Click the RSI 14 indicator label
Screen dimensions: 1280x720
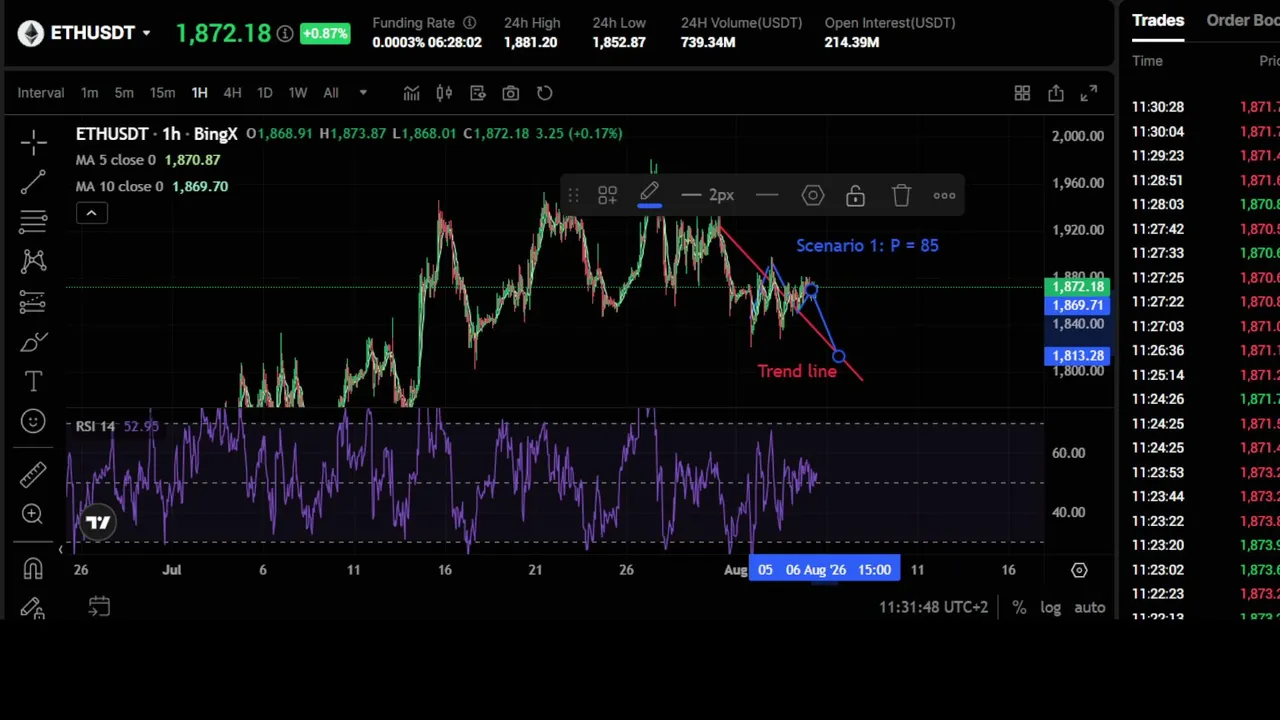(x=96, y=426)
